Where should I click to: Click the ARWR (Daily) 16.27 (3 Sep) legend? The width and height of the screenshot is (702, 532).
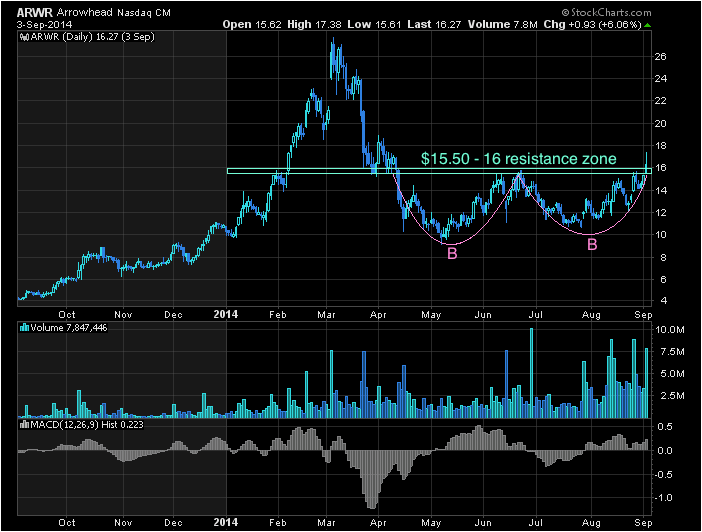(x=93, y=37)
